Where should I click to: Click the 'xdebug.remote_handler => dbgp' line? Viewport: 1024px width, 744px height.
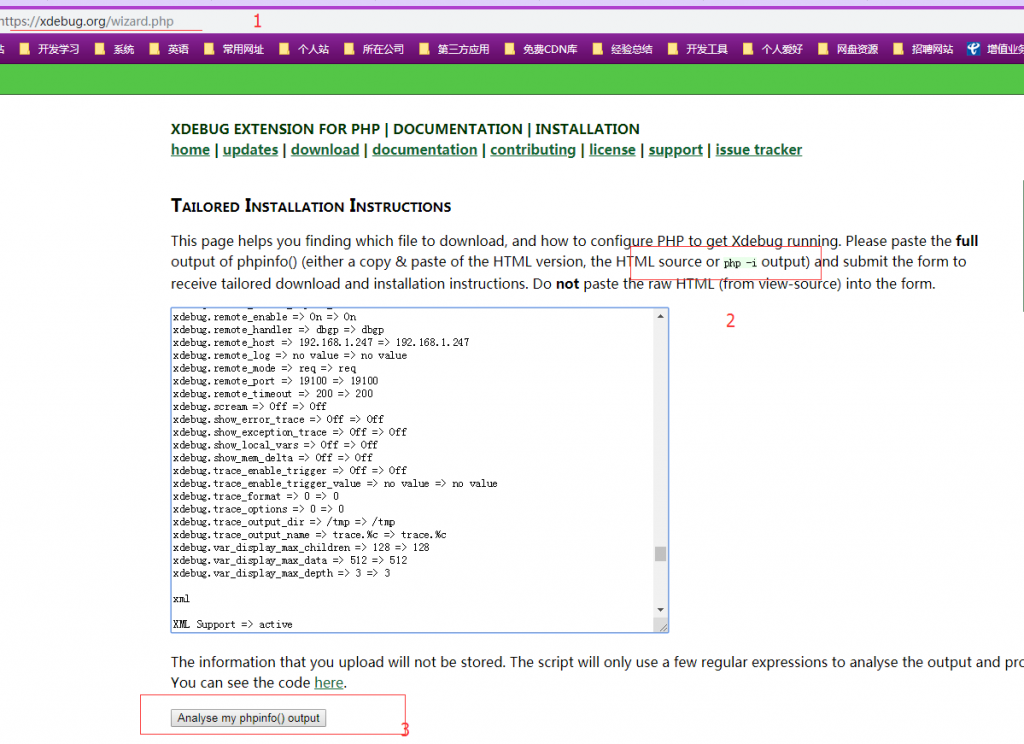coord(278,330)
